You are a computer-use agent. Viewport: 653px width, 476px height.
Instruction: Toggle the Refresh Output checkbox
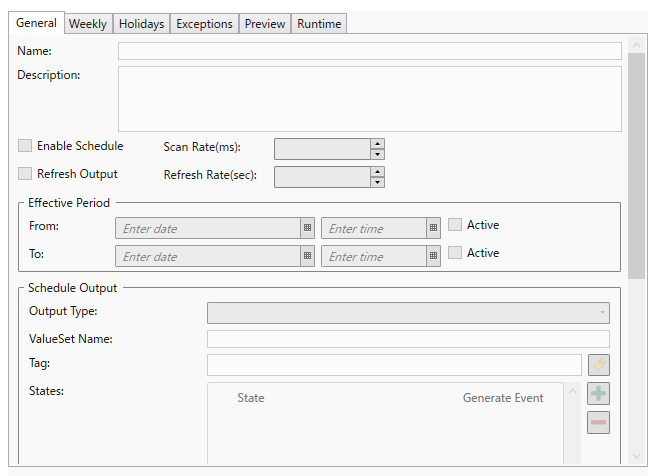(x=25, y=174)
